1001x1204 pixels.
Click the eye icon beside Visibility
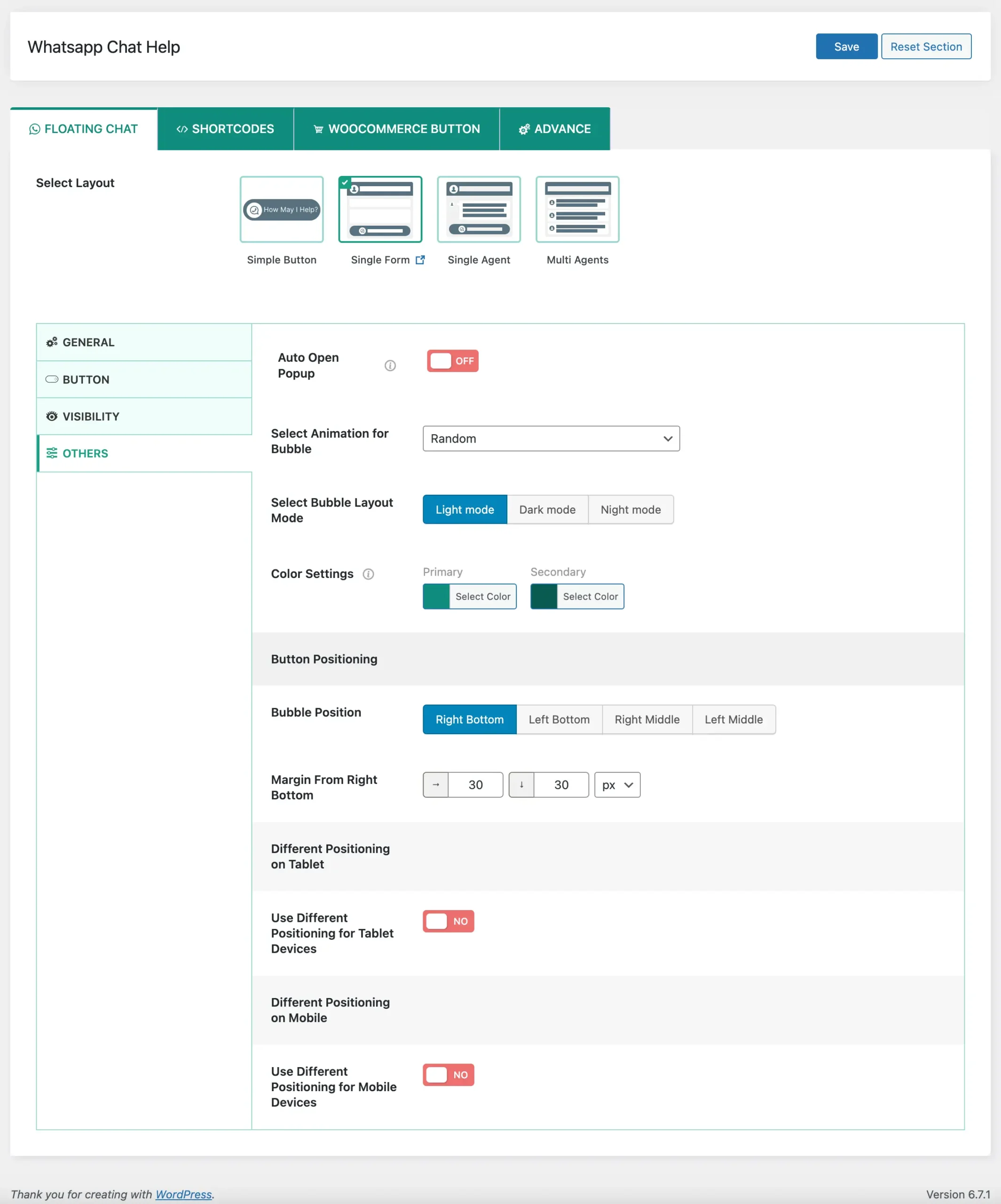(52, 416)
